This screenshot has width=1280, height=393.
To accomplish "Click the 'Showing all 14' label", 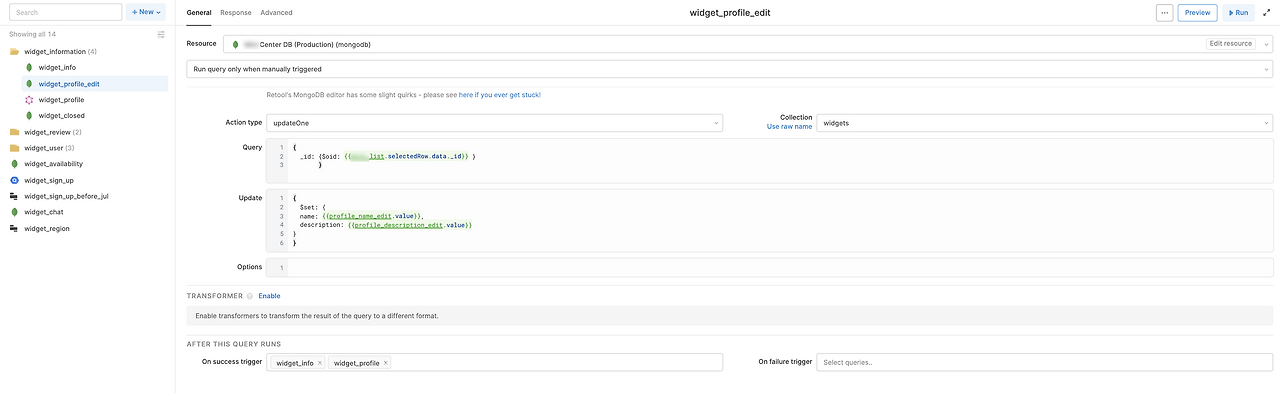I will pyautogui.click(x=33, y=34).
